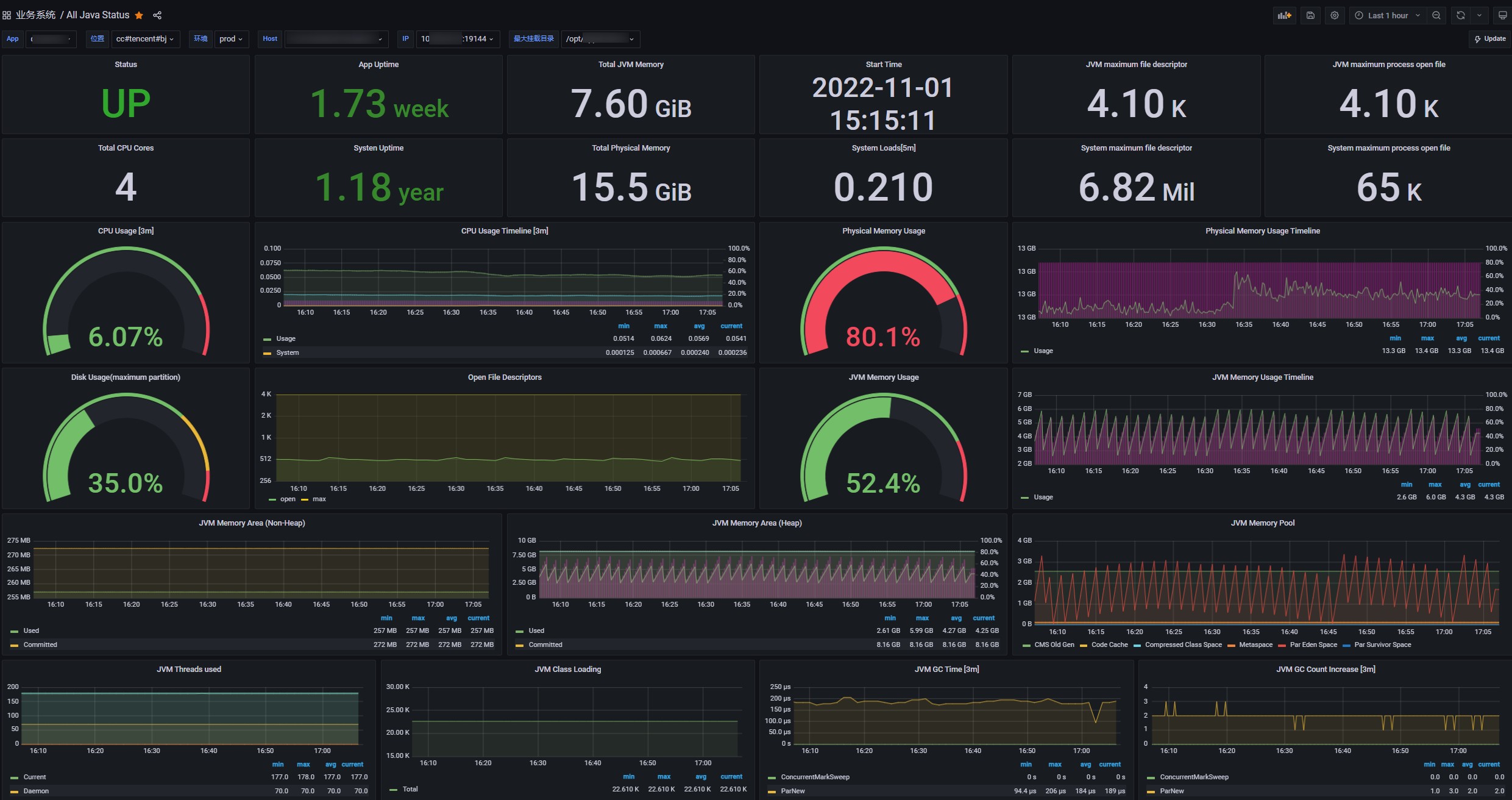
Task: Star the All Java Status dashboard
Action: 139,15
